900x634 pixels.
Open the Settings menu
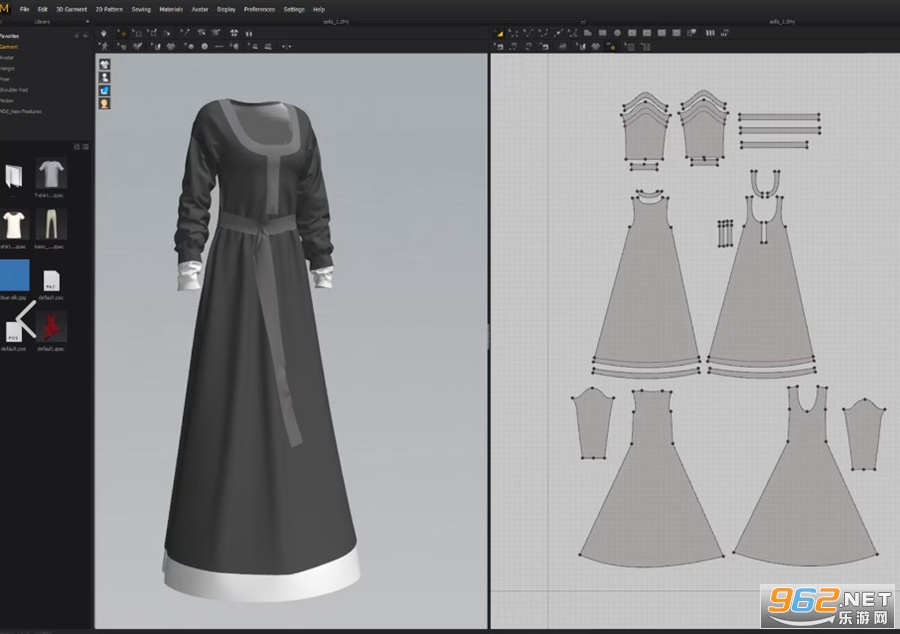294,9
